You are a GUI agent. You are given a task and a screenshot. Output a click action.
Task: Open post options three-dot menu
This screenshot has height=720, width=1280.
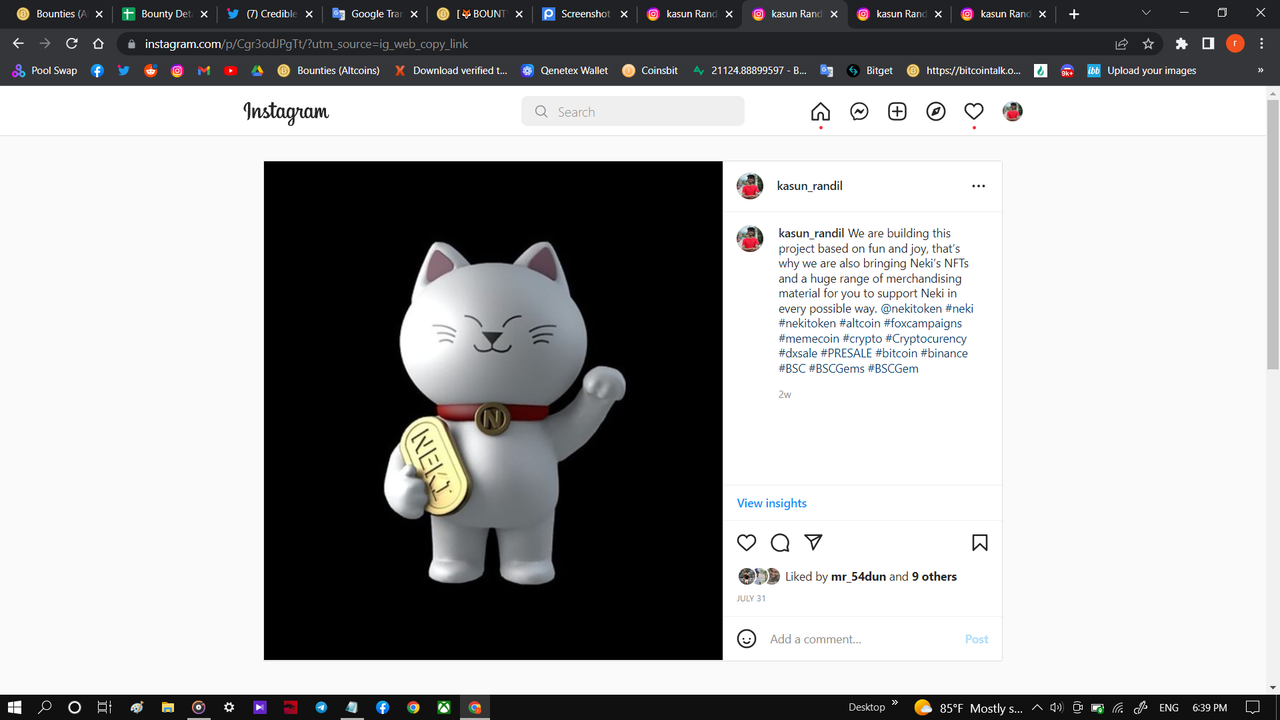(978, 186)
